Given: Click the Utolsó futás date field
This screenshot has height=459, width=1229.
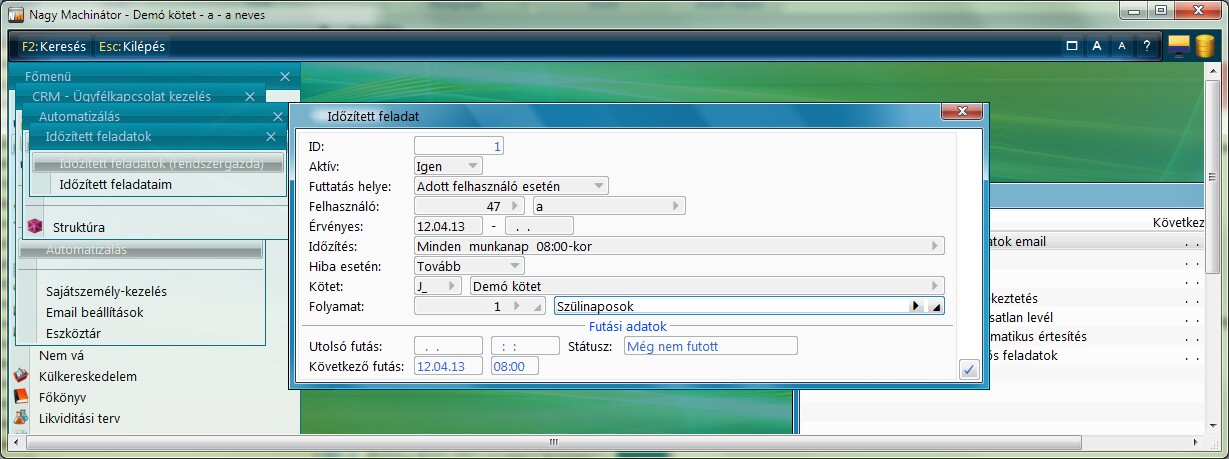Looking at the screenshot, I should click(449, 345).
